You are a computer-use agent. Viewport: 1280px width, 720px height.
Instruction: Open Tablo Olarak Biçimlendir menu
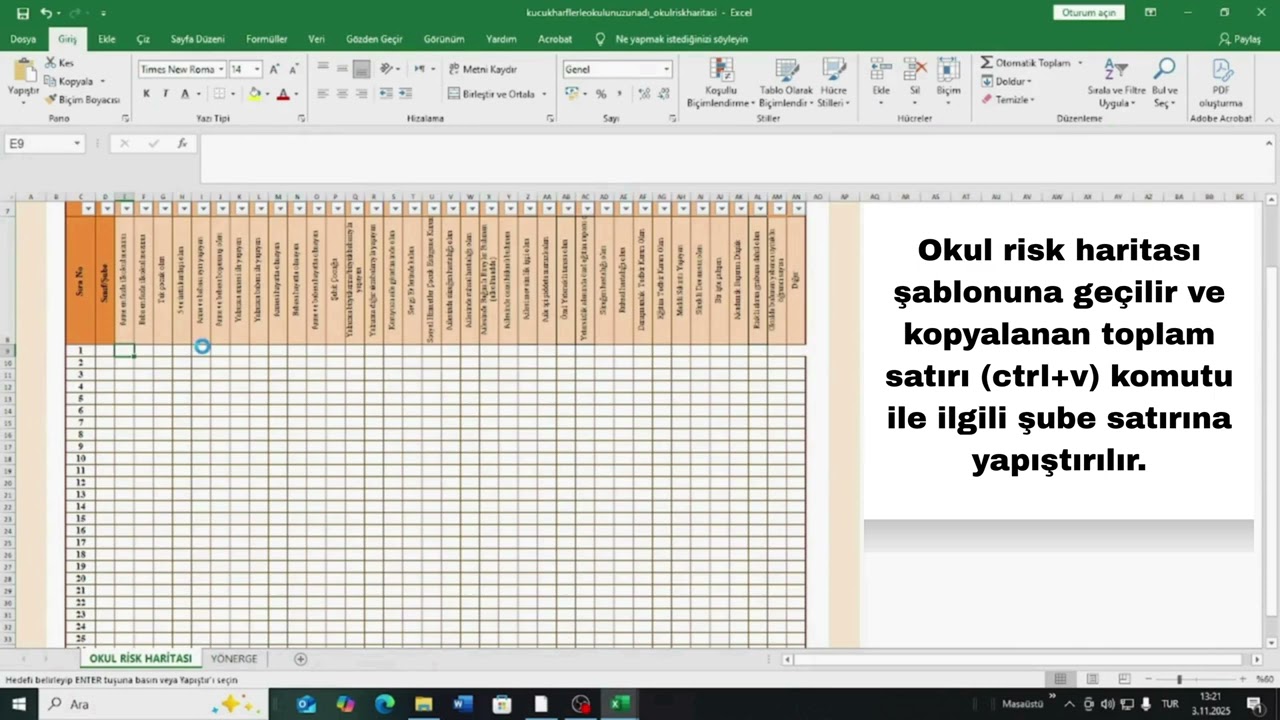pos(786,82)
